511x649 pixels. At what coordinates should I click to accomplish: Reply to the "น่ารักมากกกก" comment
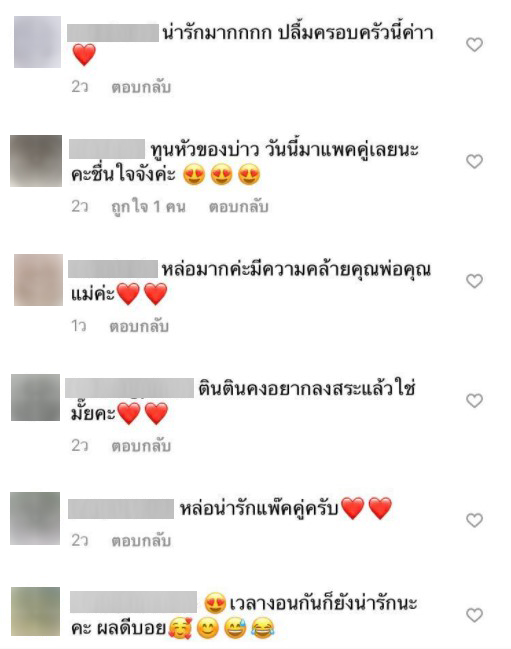[x=141, y=87]
